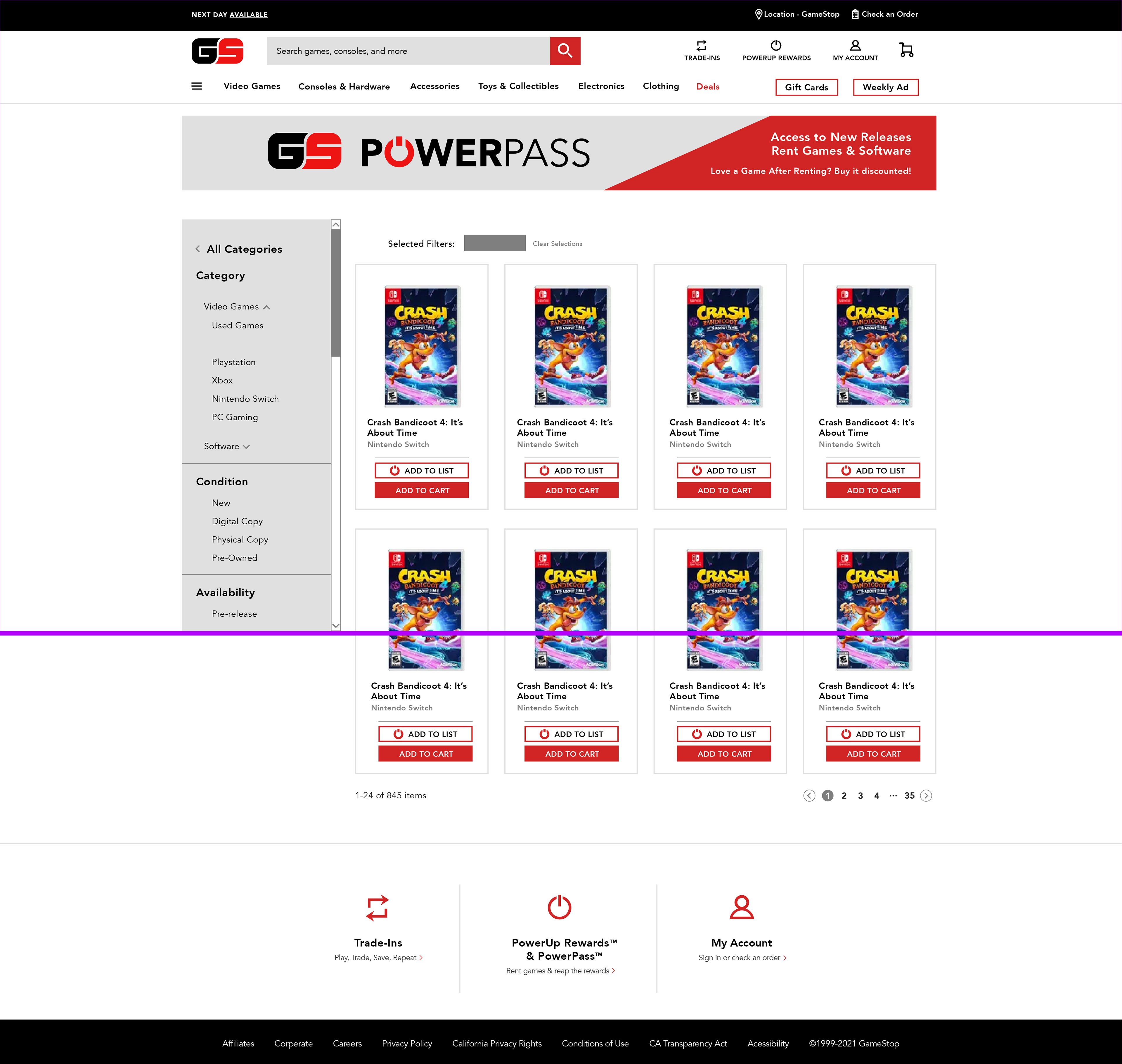Click the PowerPass banner

(559, 153)
